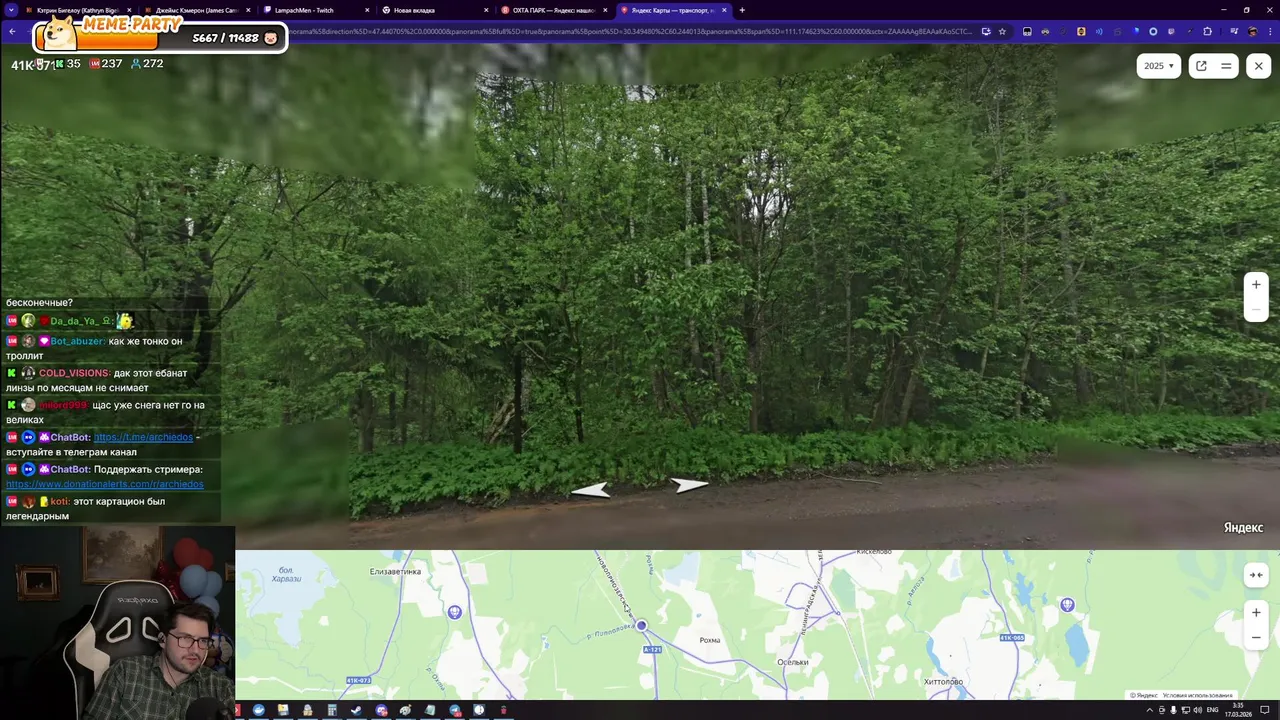The image size is (1280, 720).
Task: Open the donationalerts.com/r/archiedos link
Action: click(x=105, y=484)
